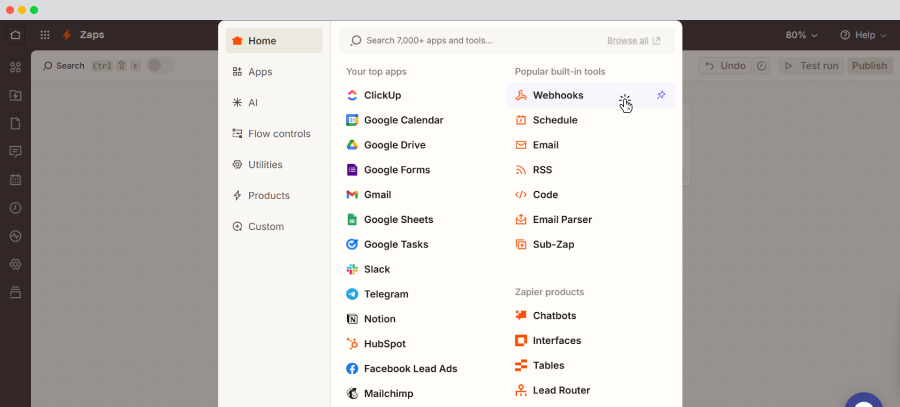Image resolution: width=900 pixels, height=407 pixels.
Task: Click the home icon in top-left corner
Action: 15,35
